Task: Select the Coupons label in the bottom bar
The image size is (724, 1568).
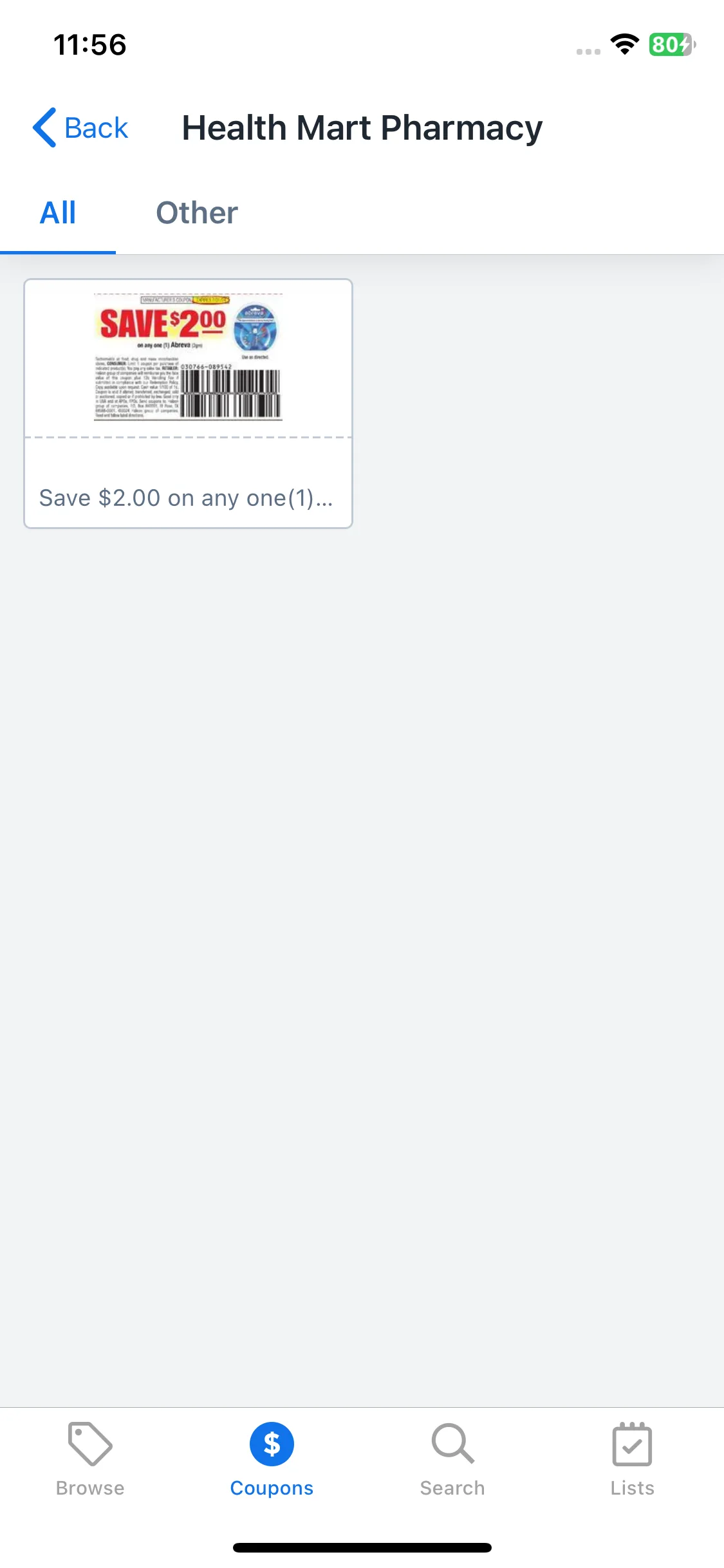Action: (x=272, y=1488)
